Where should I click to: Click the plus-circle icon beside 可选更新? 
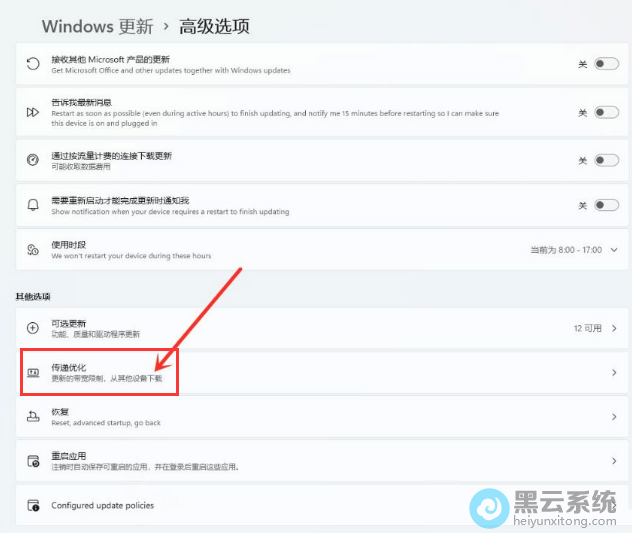(x=33, y=328)
